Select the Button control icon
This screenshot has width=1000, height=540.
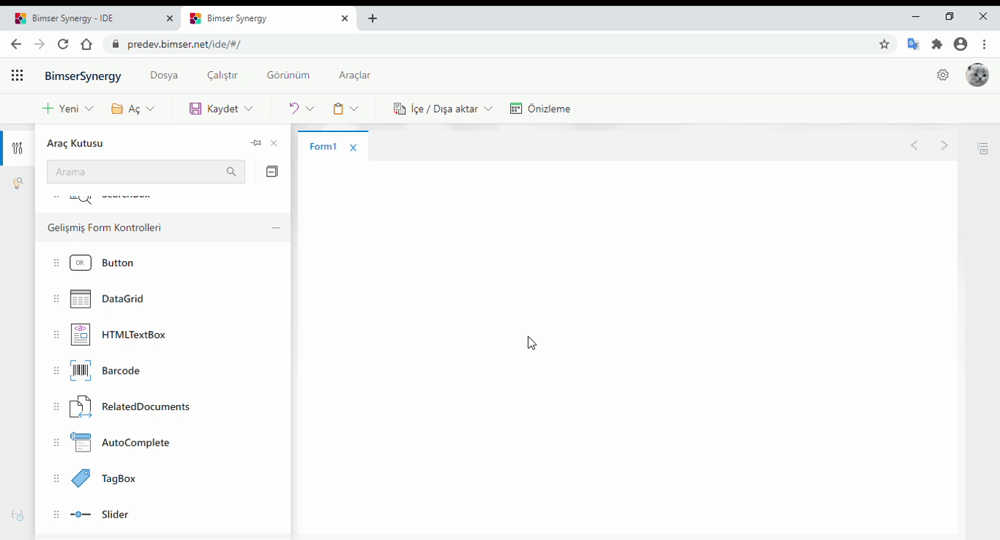click(80, 263)
